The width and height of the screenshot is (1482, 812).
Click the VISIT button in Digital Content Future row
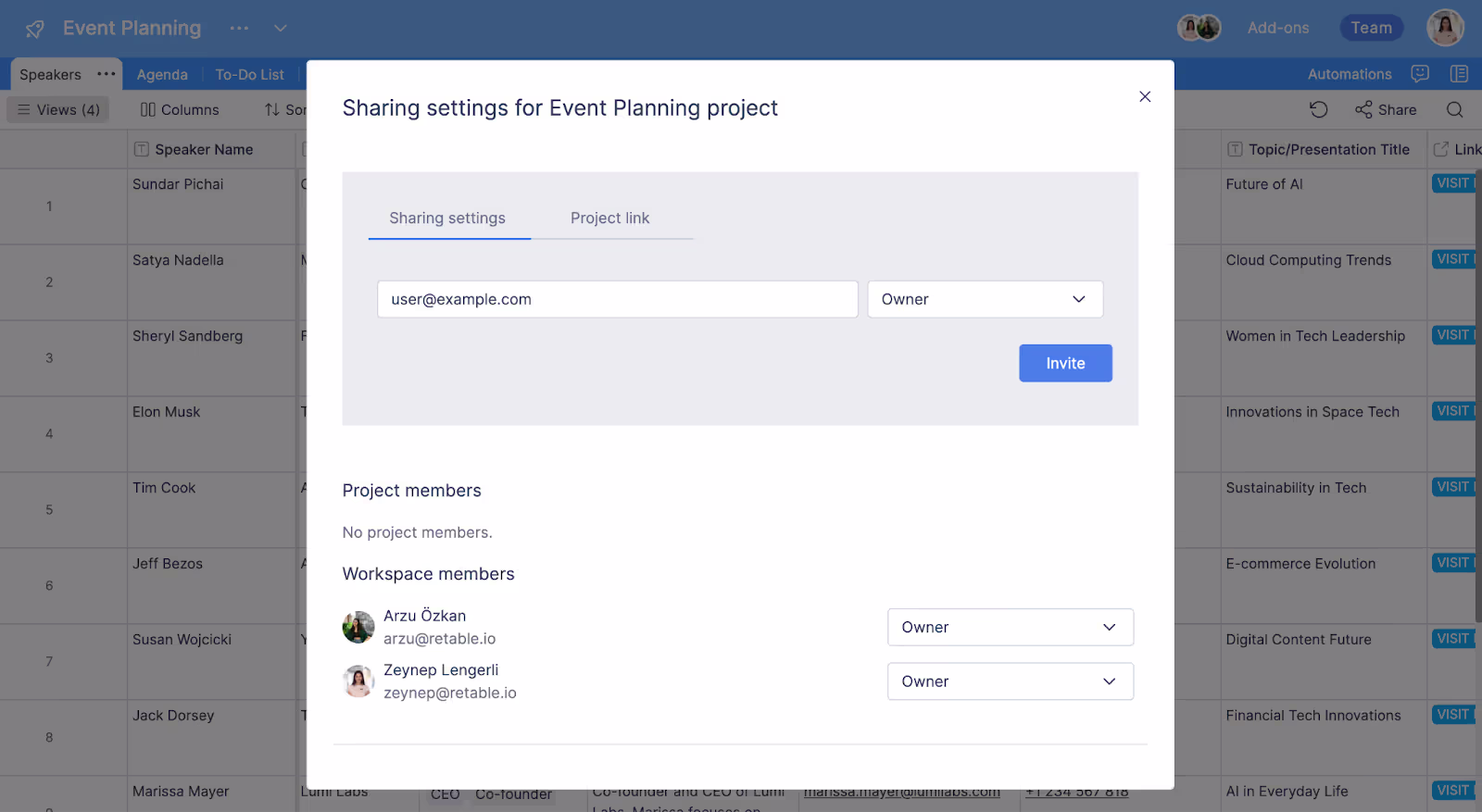[1453, 639]
